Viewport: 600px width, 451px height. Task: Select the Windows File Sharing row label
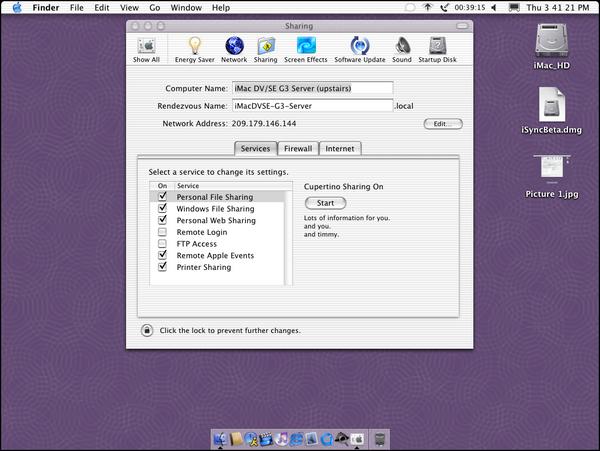pyautogui.click(x=215, y=209)
